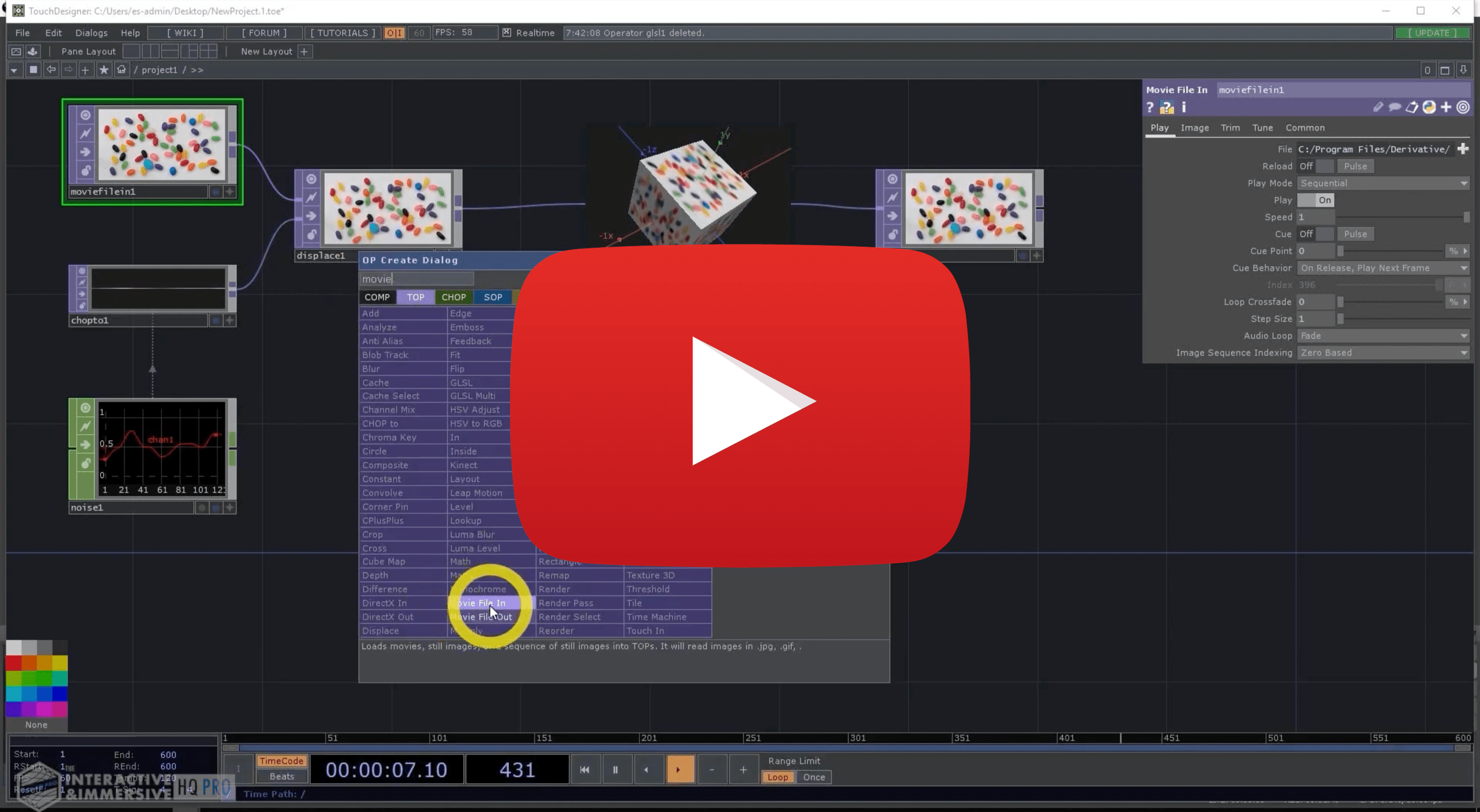Open the Play Mode Sequential dropdown

(1383, 183)
